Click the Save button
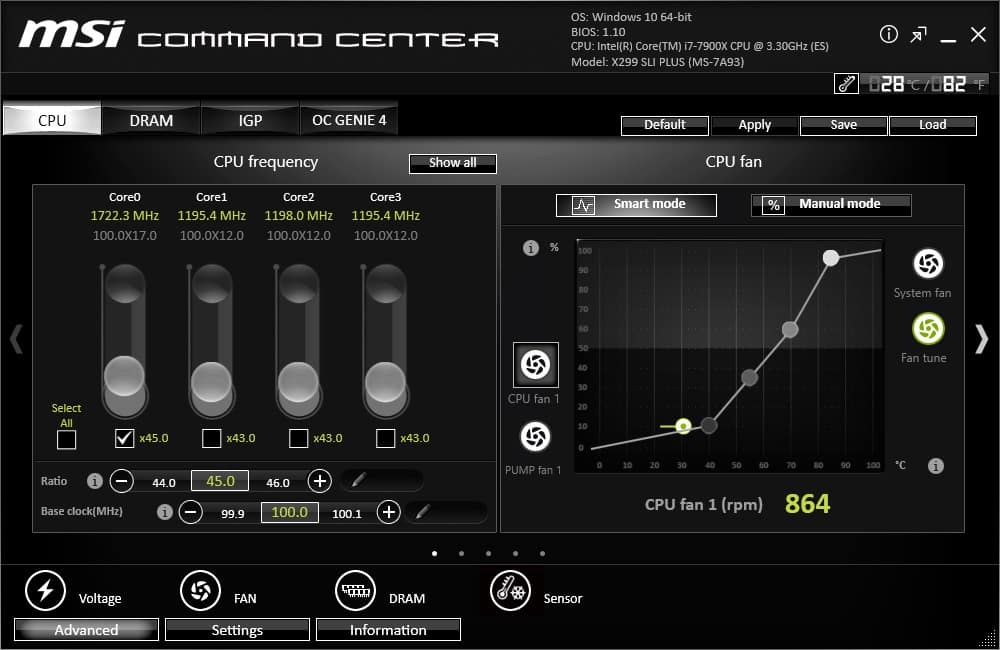 coord(844,125)
